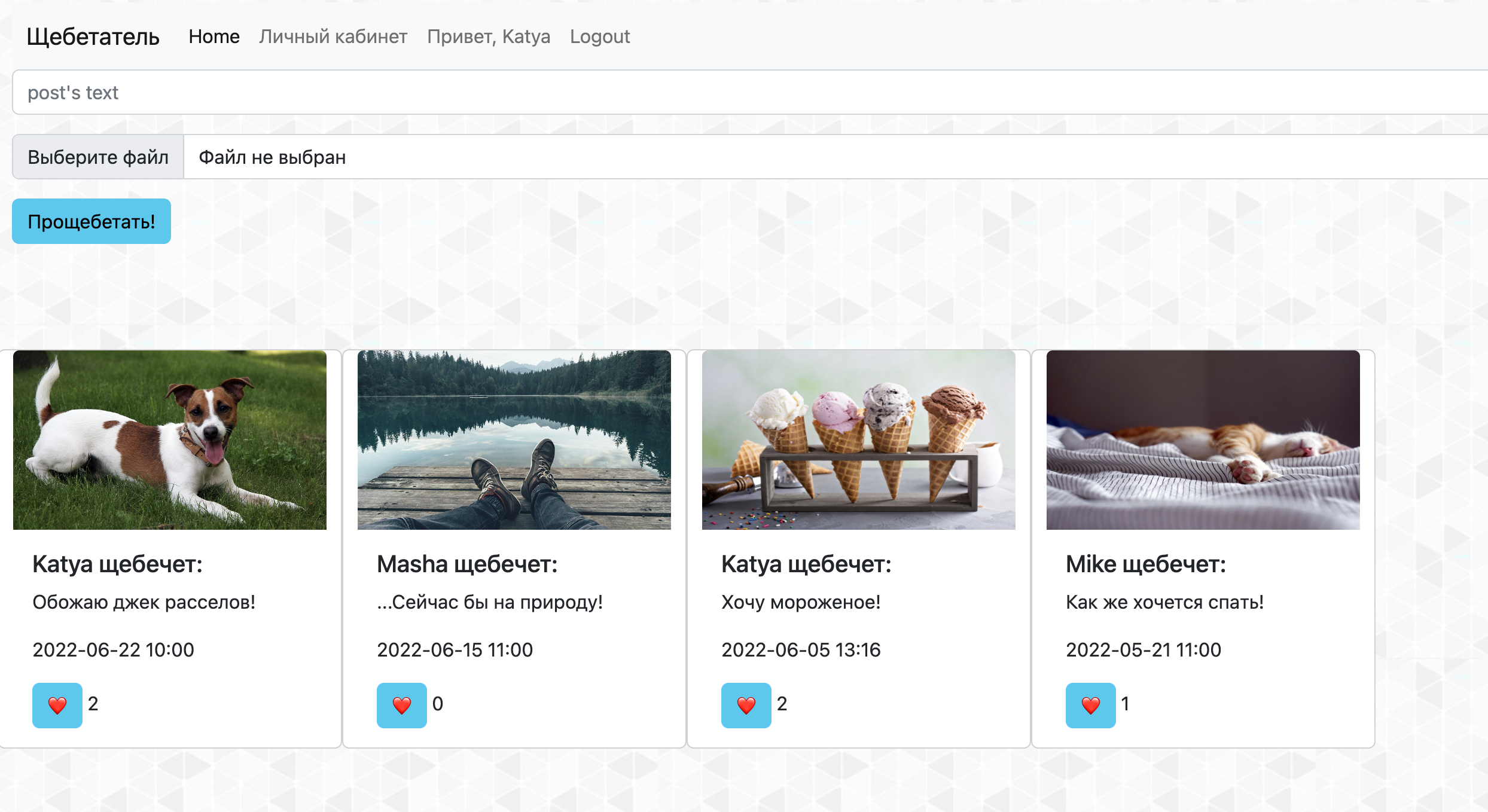The image size is (1488, 812).
Task: Submit post with Прощебетать! button
Action: click(92, 221)
